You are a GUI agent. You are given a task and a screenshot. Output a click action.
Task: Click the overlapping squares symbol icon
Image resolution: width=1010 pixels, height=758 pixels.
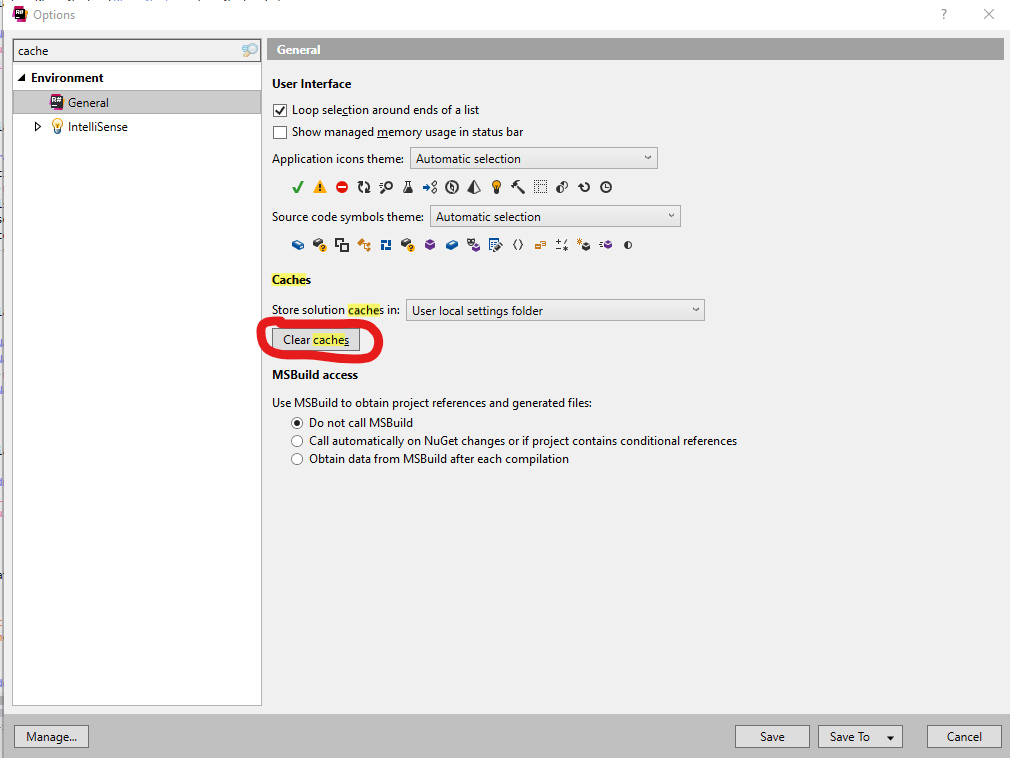[342, 245]
